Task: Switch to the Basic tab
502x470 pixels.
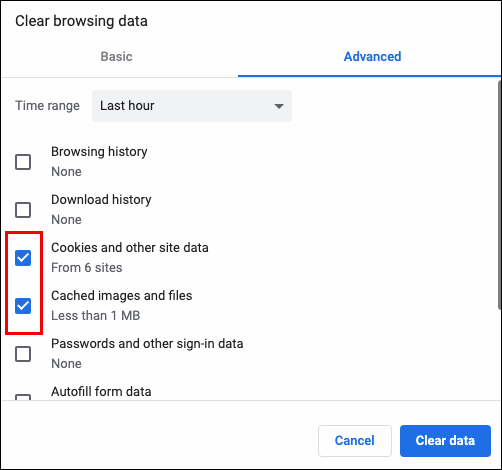Action: (x=116, y=57)
